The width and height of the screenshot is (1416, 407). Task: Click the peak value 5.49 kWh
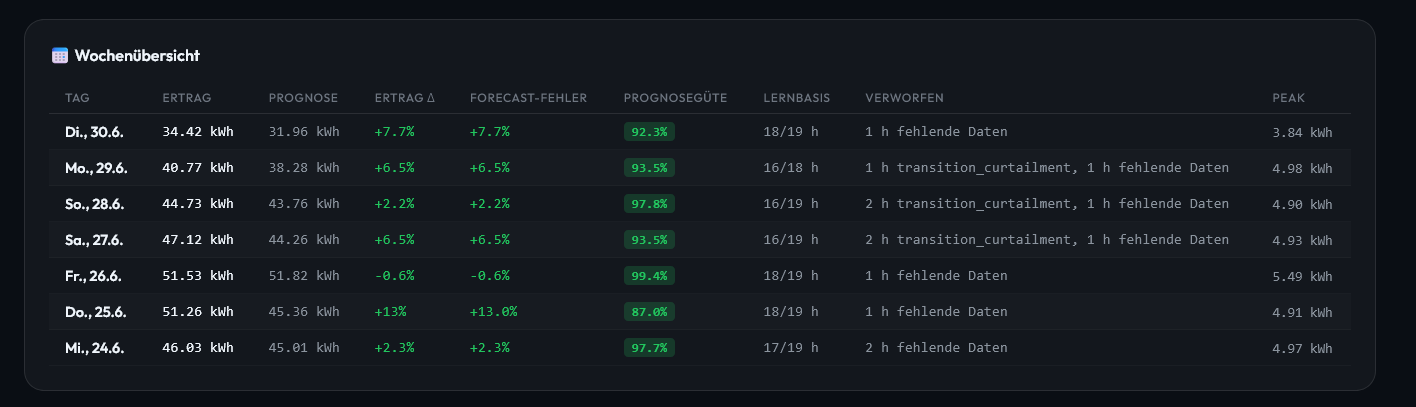[1302, 276]
